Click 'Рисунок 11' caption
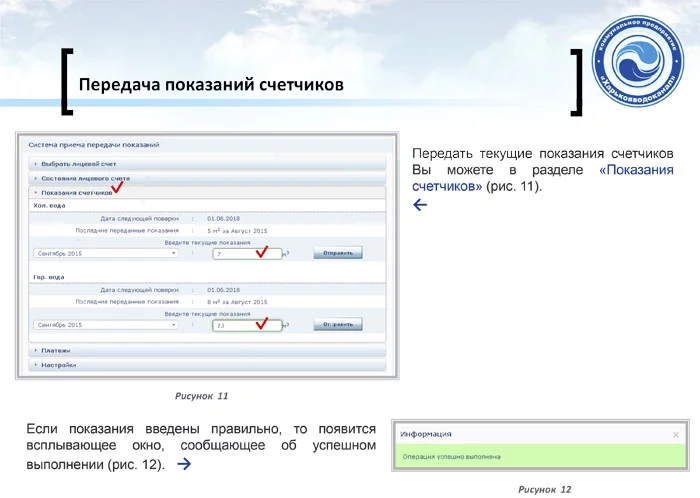The width and height of the screenshot is (700, 498). (201, 396)
